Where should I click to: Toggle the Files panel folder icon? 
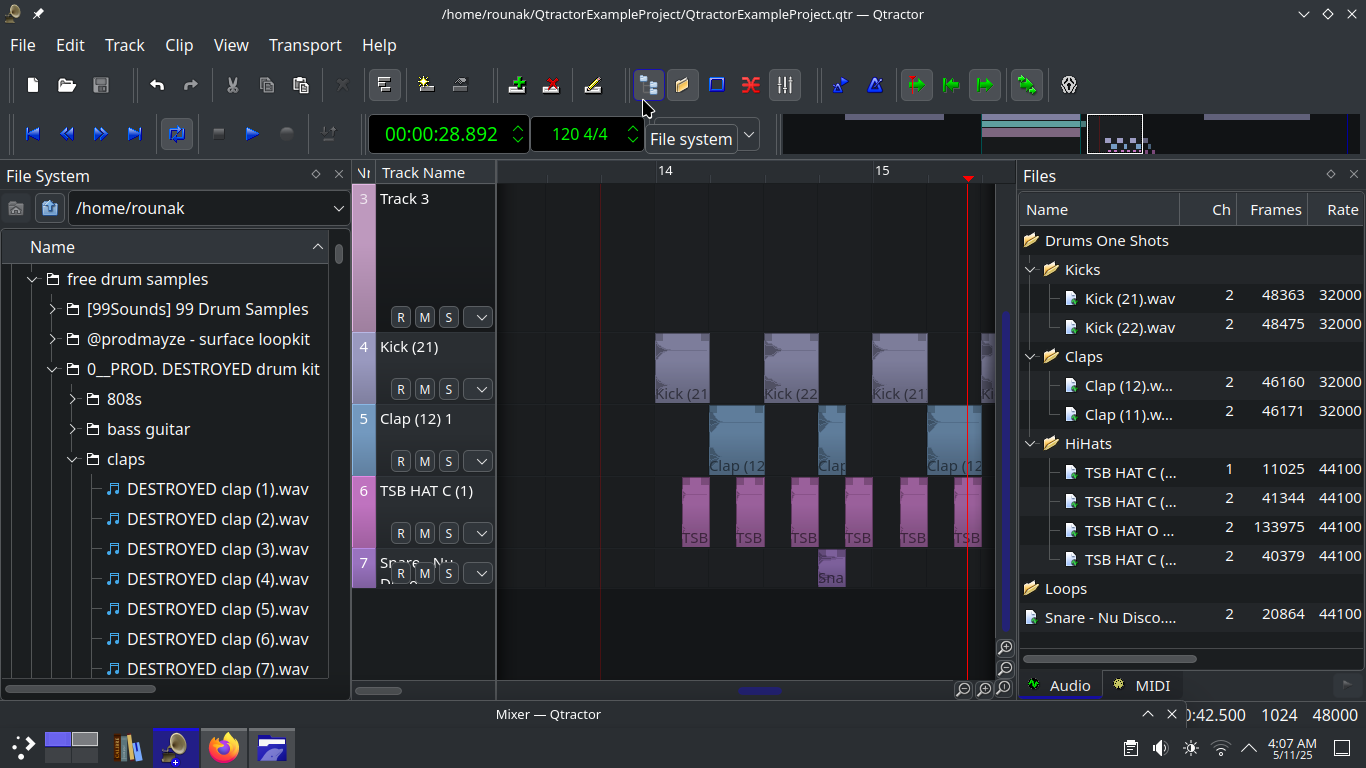pos(682,85)
